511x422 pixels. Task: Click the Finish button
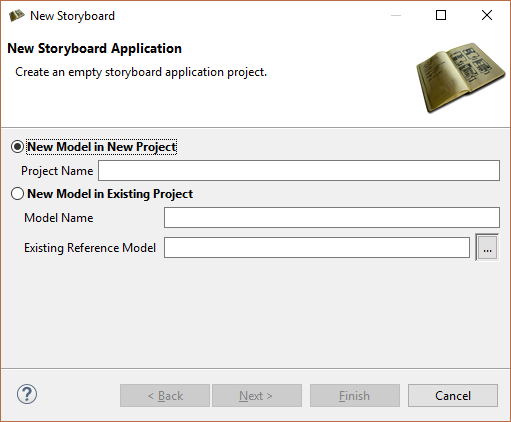pos(355,396)
